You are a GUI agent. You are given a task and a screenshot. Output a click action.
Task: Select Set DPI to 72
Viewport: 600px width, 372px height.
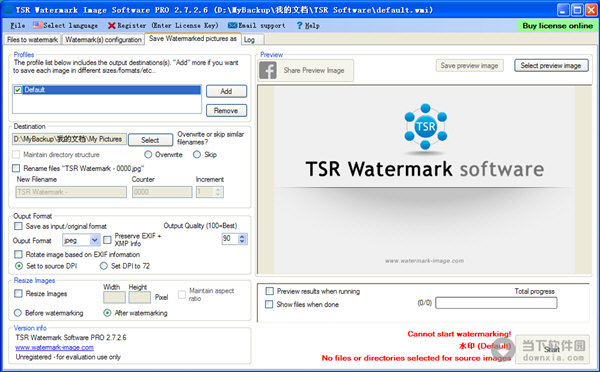click(104, 266)
